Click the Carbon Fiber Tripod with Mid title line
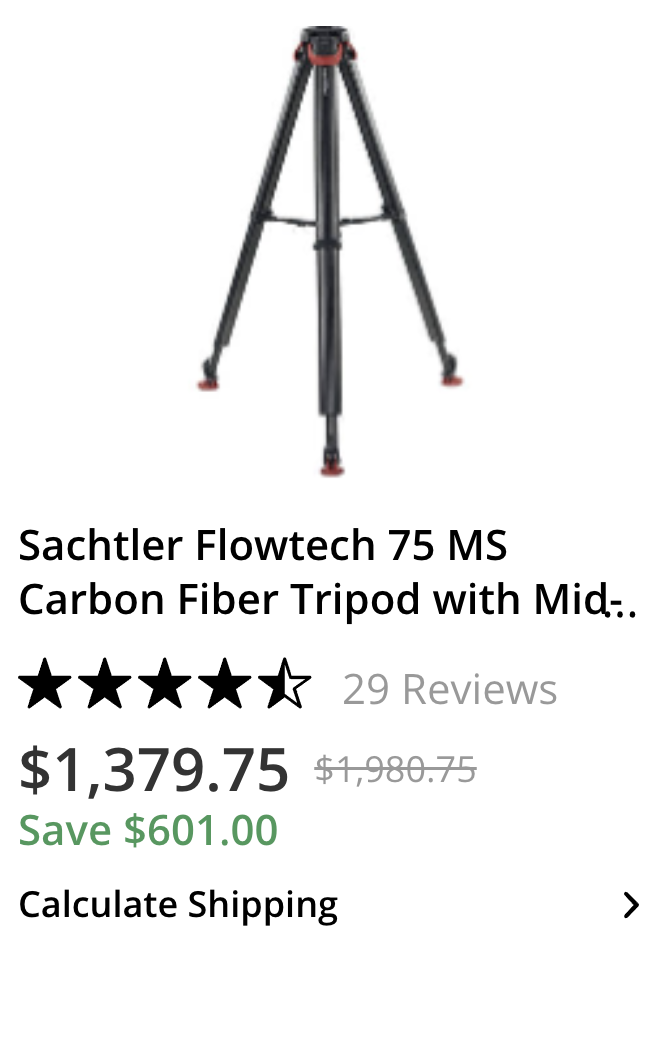The height and width of the screenshot is (1058, 664). coord(314,599)
